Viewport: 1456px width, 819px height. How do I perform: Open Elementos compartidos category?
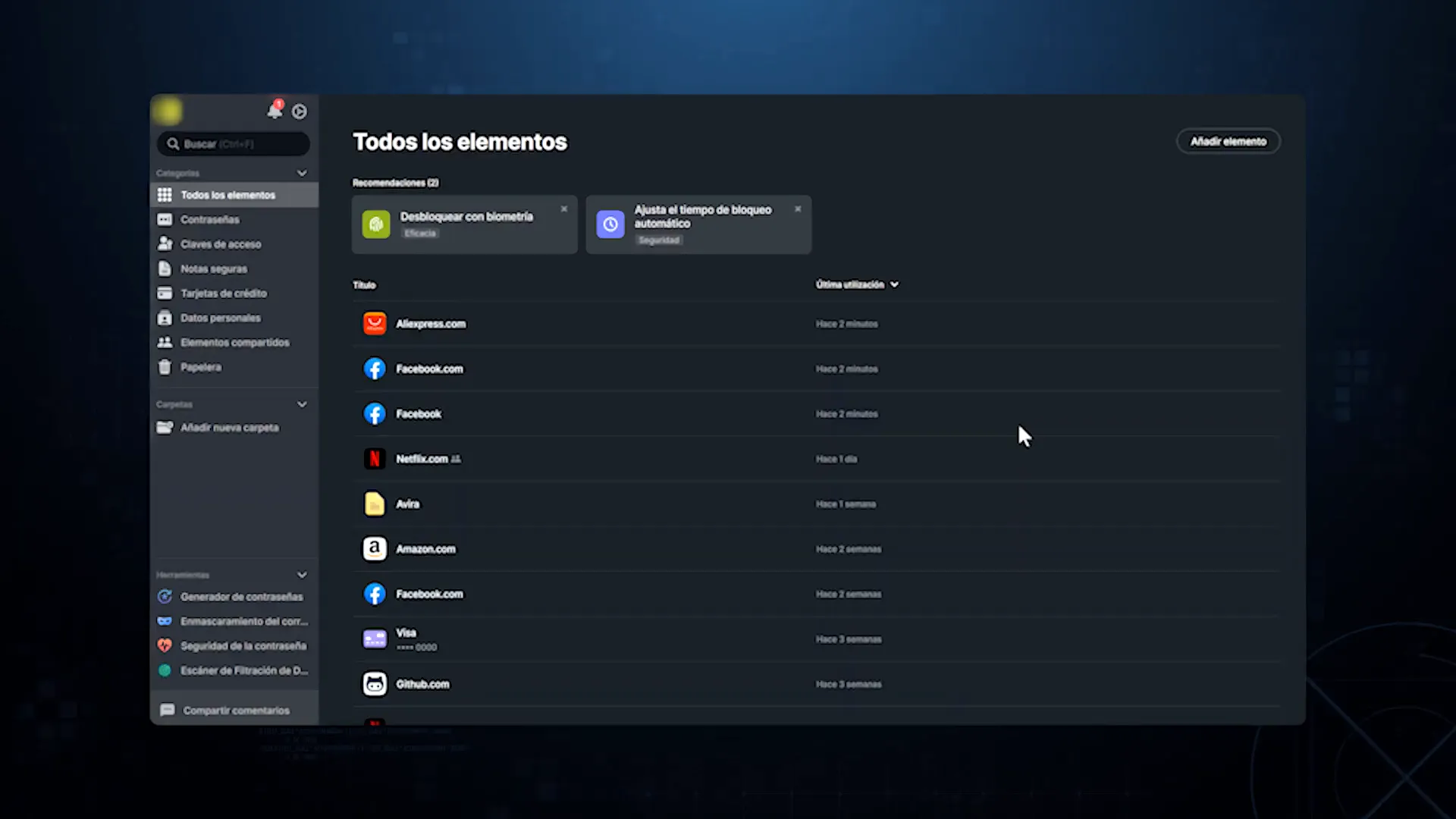click(234, 343)
